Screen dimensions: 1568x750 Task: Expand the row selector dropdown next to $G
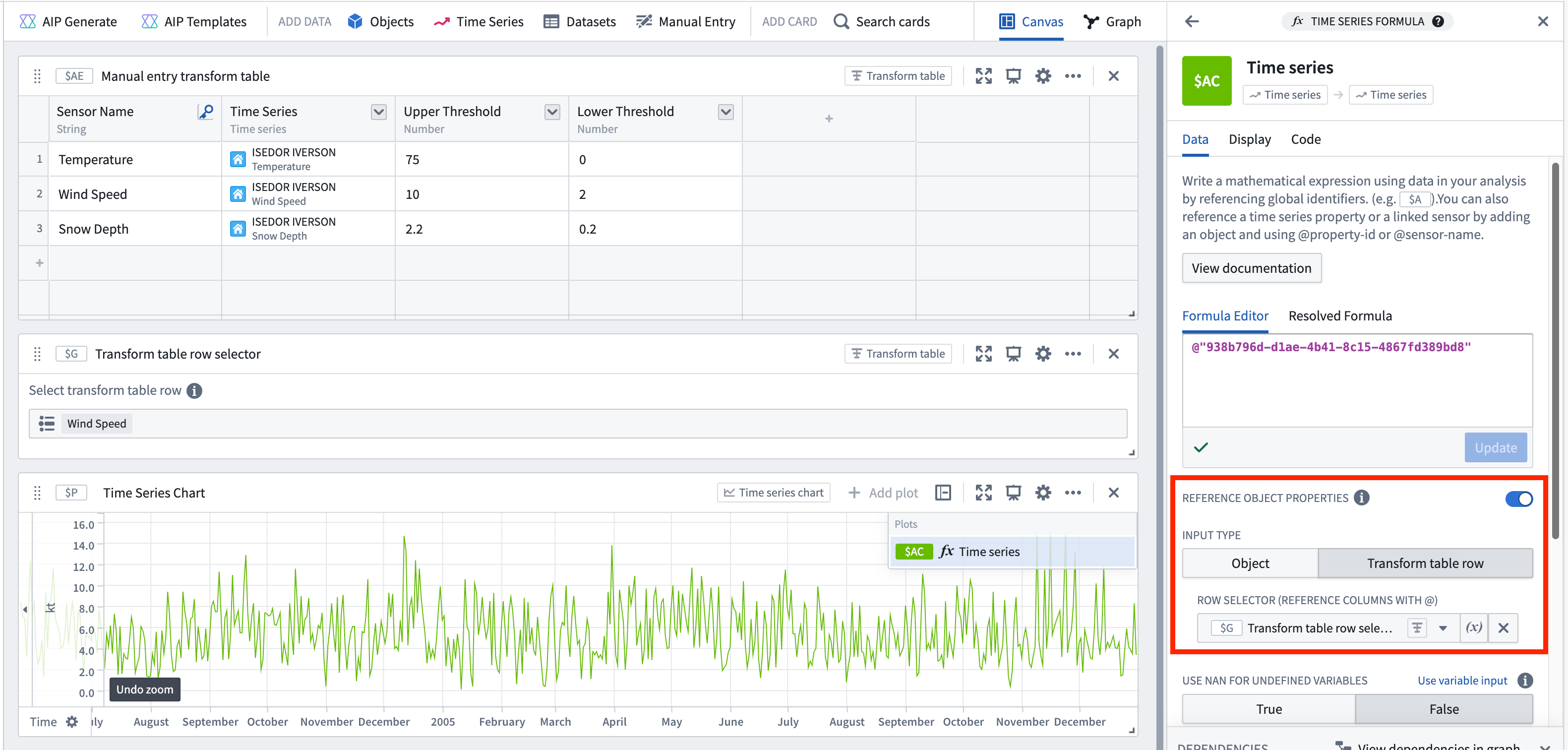point(1442,627)
